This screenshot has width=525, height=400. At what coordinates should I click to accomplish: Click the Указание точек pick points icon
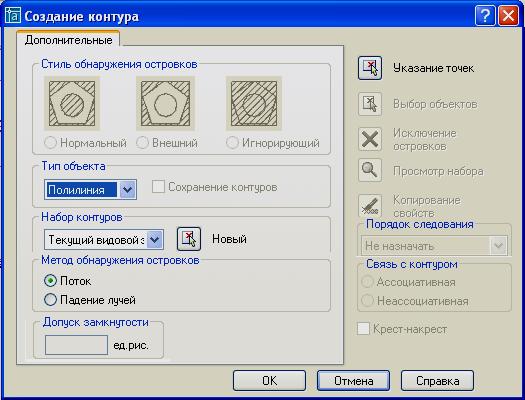[370, 68]
